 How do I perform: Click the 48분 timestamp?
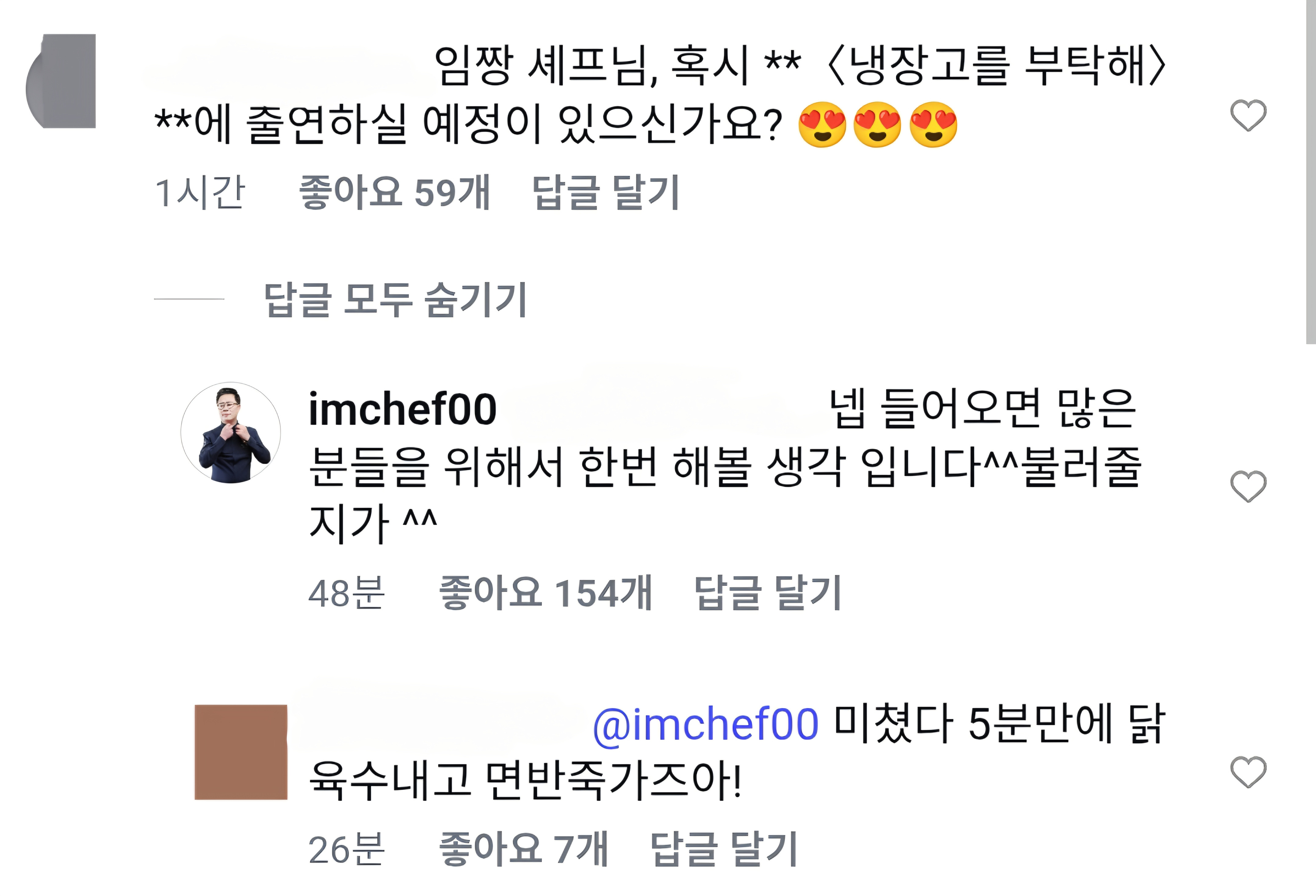(x=346, y=593)
